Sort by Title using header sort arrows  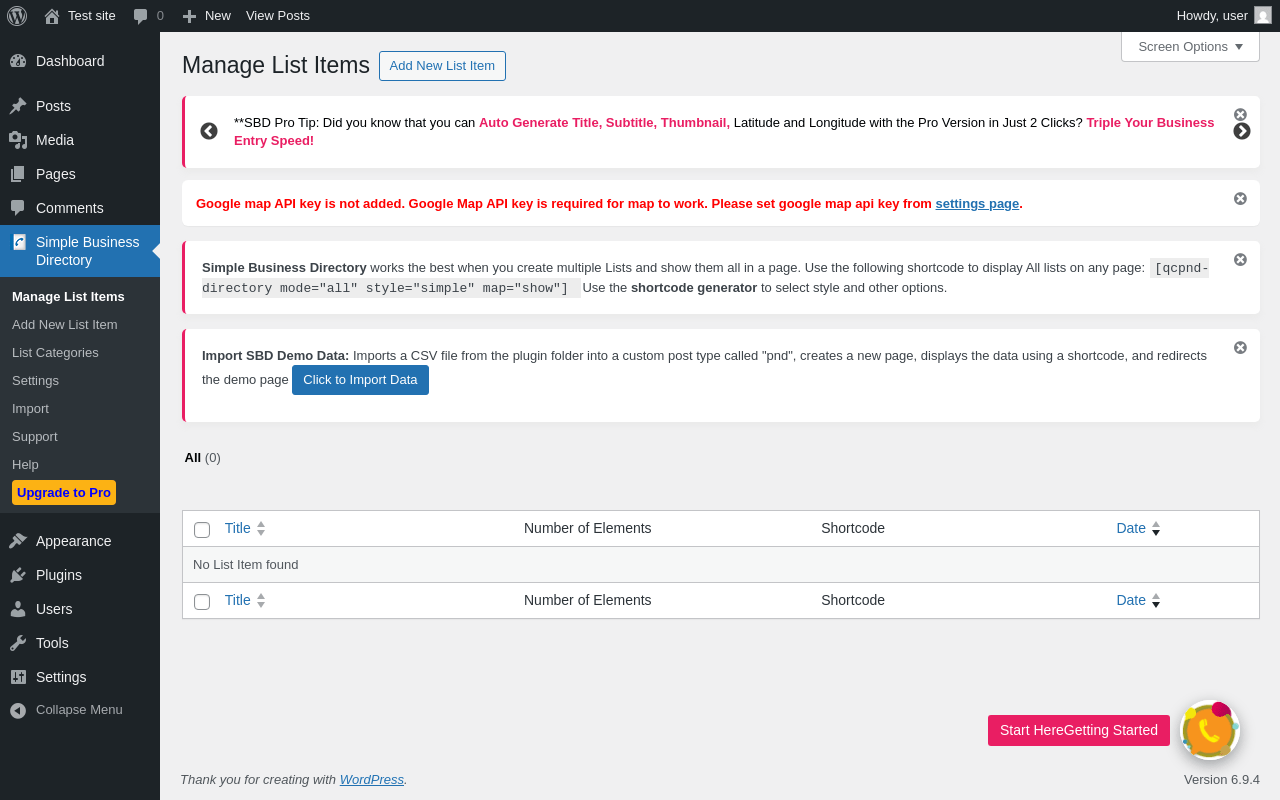point(261,528)
